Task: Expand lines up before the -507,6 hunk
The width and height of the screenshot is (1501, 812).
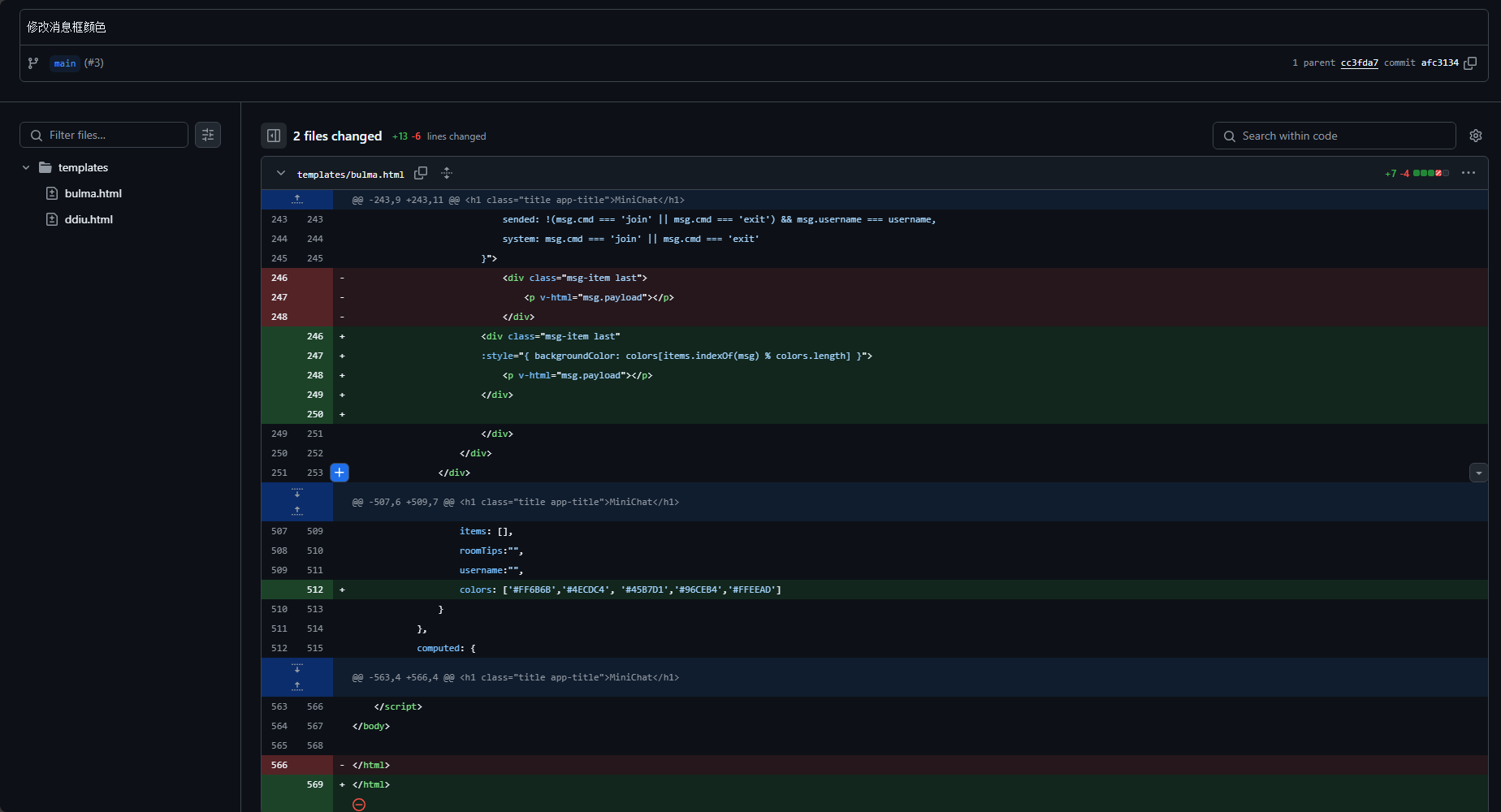Action: coord(297,511)
